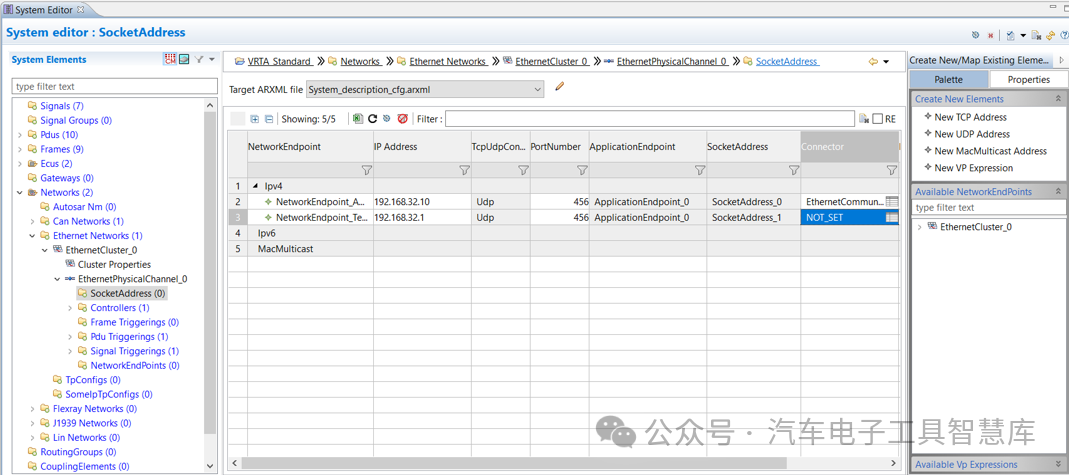Open the Target ARXML file combo box
1069x475 pixels.
coord(425,89)
